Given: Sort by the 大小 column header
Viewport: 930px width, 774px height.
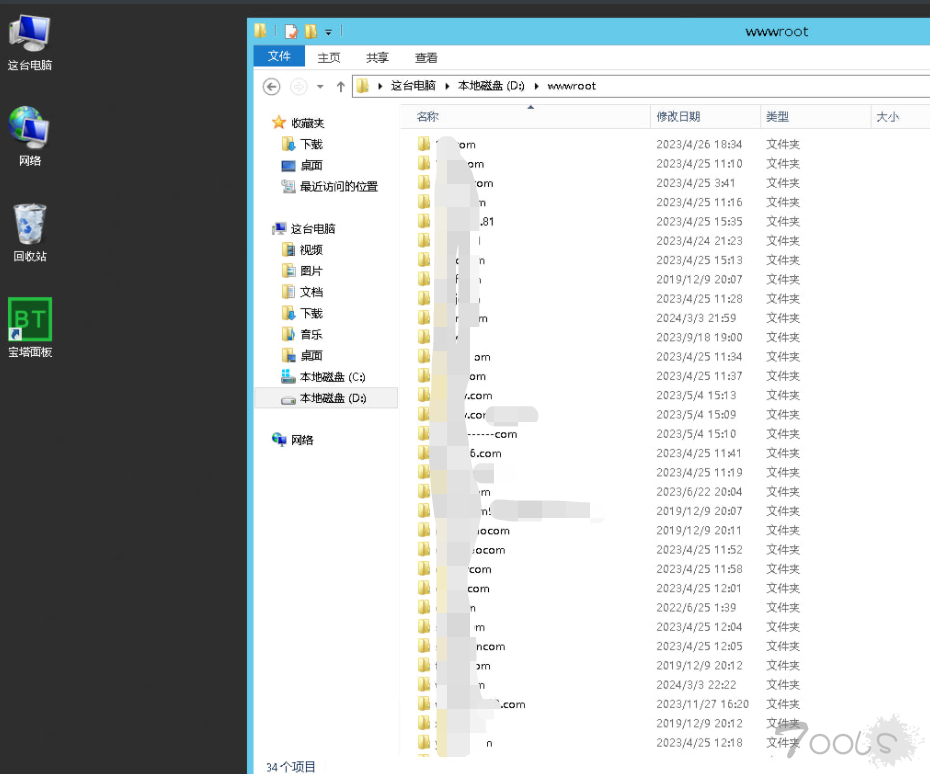Looking at the screenshot, I should click(x=900, y=117).
